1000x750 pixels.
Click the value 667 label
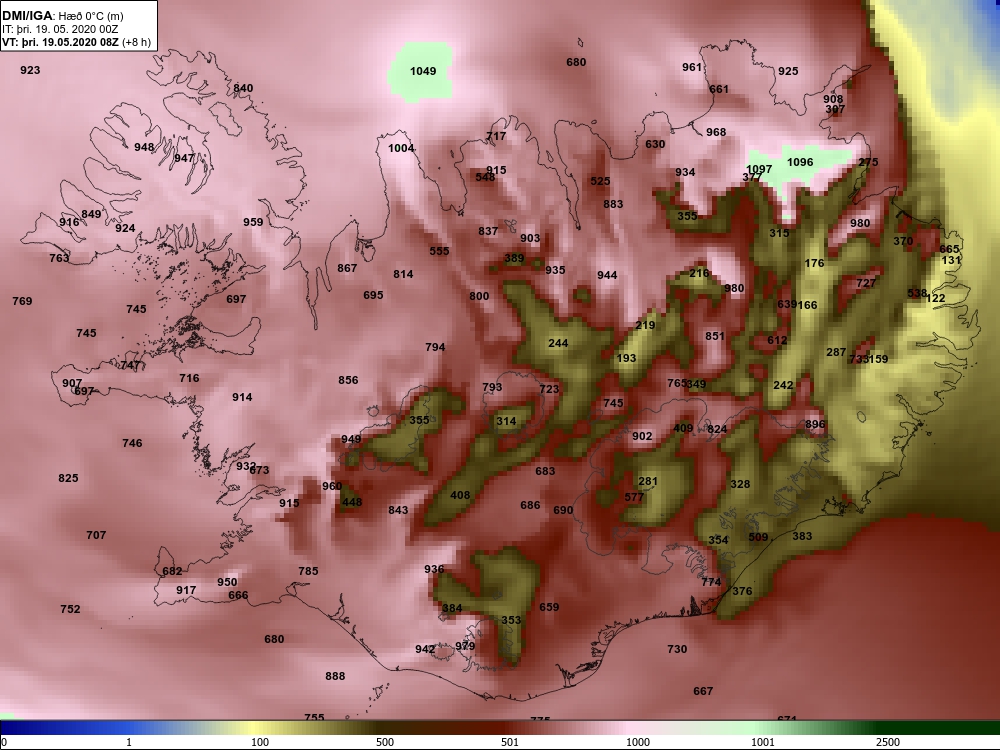(x=703, y=691)
